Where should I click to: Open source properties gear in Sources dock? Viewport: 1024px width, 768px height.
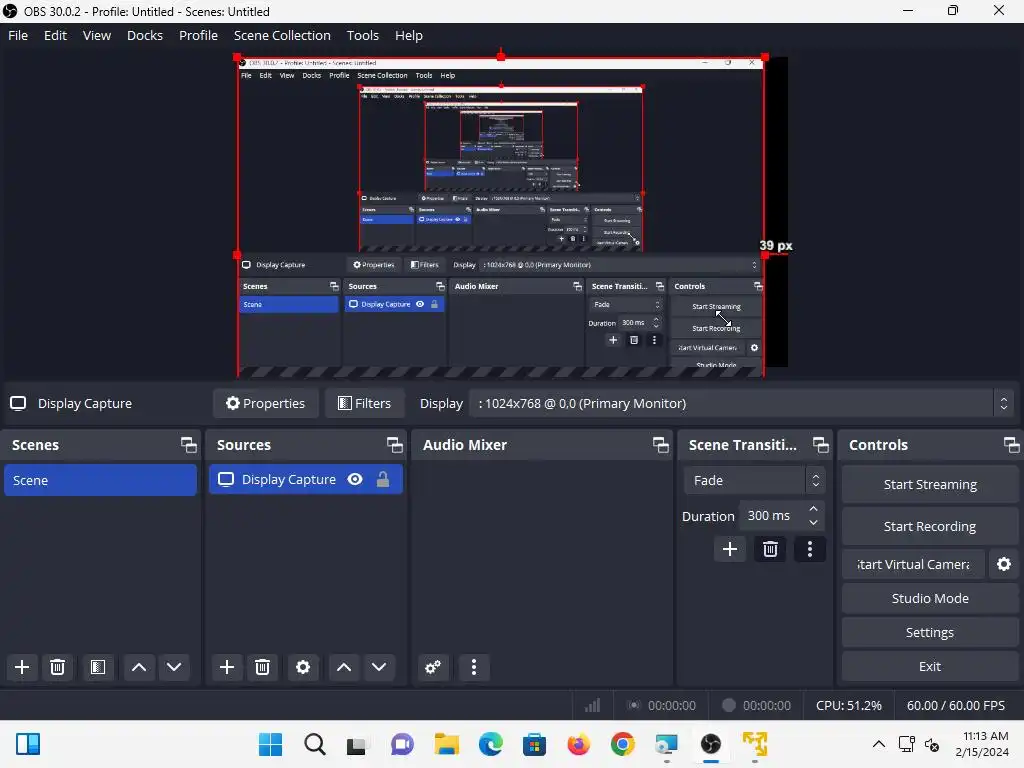[x=303, y=667]
